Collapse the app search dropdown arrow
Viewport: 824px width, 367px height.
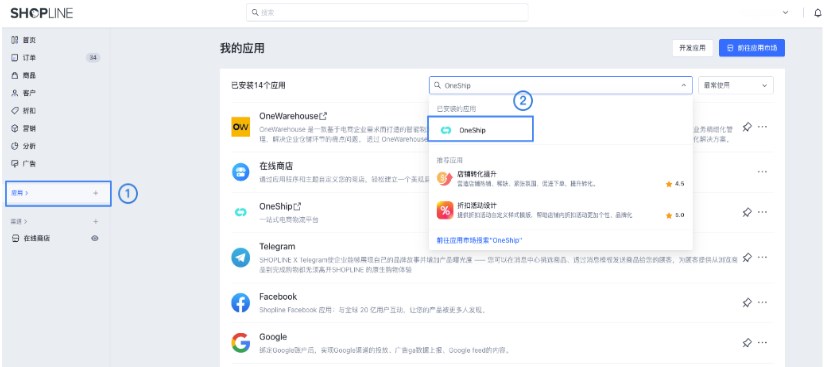tap(684, 85)
